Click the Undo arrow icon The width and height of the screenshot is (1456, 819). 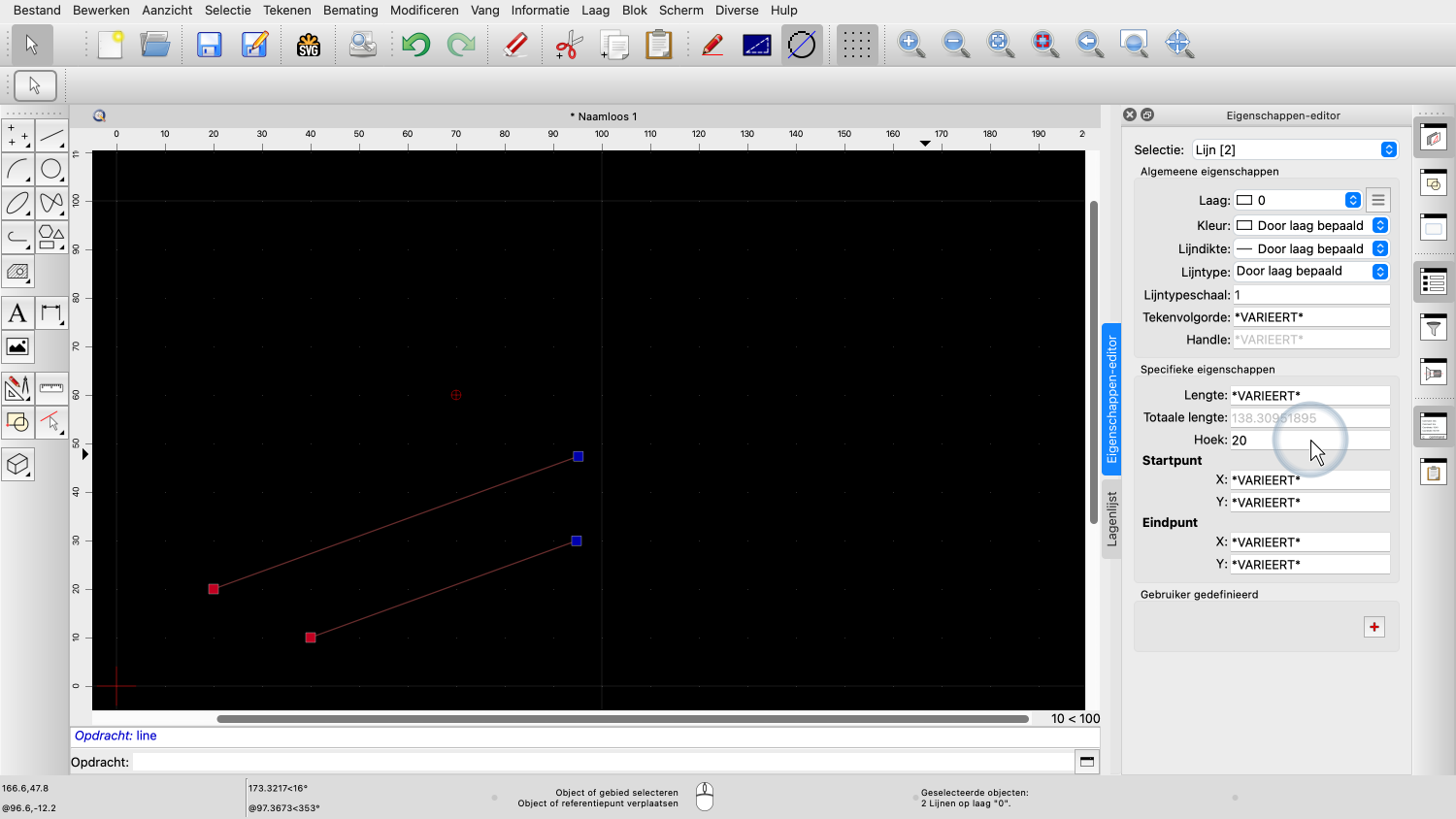click(416, 45)
